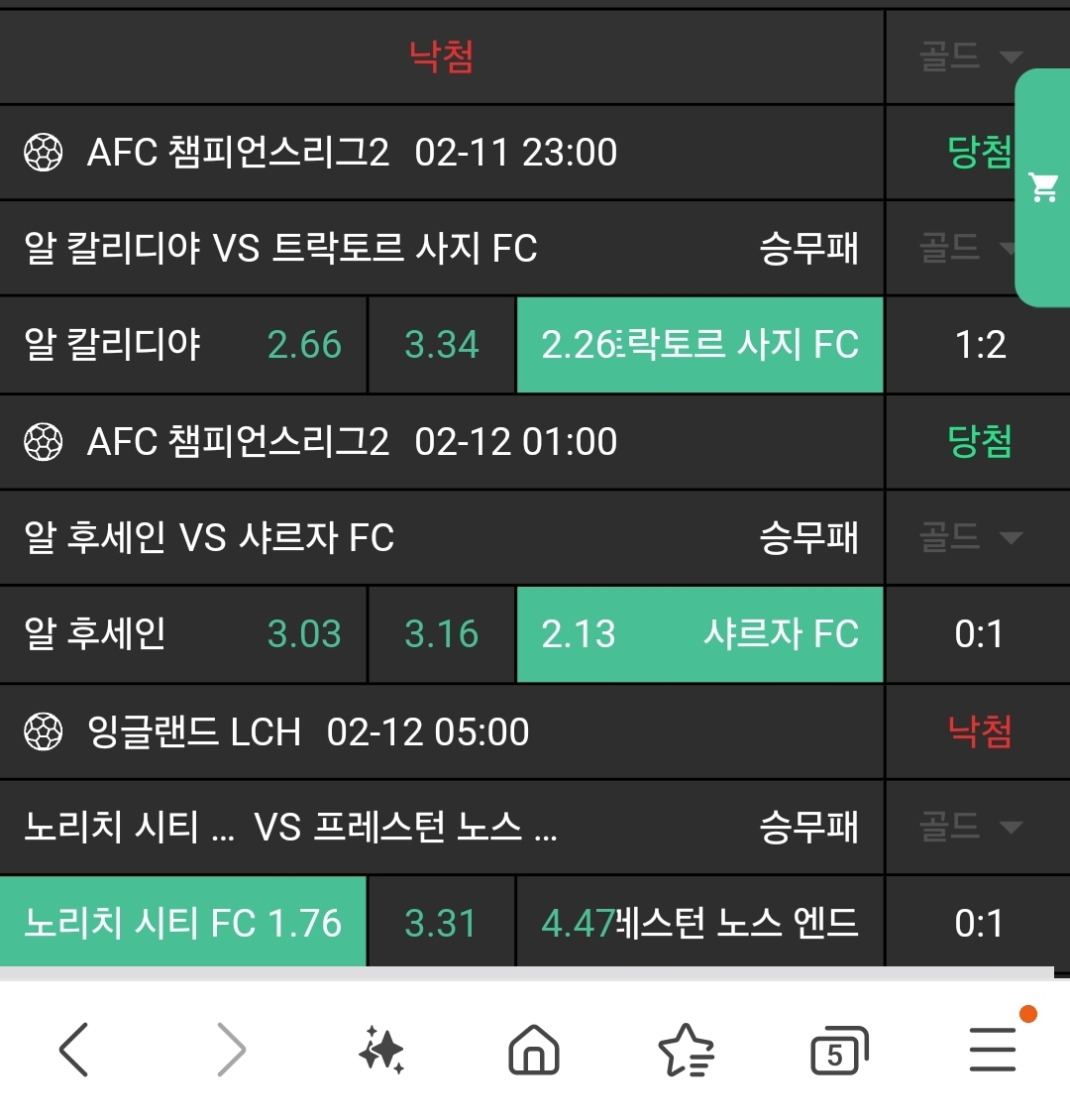Viewport: 1070px width, 1120px height.
Task: Open the shopping cart side tab
Action: 1043,186
